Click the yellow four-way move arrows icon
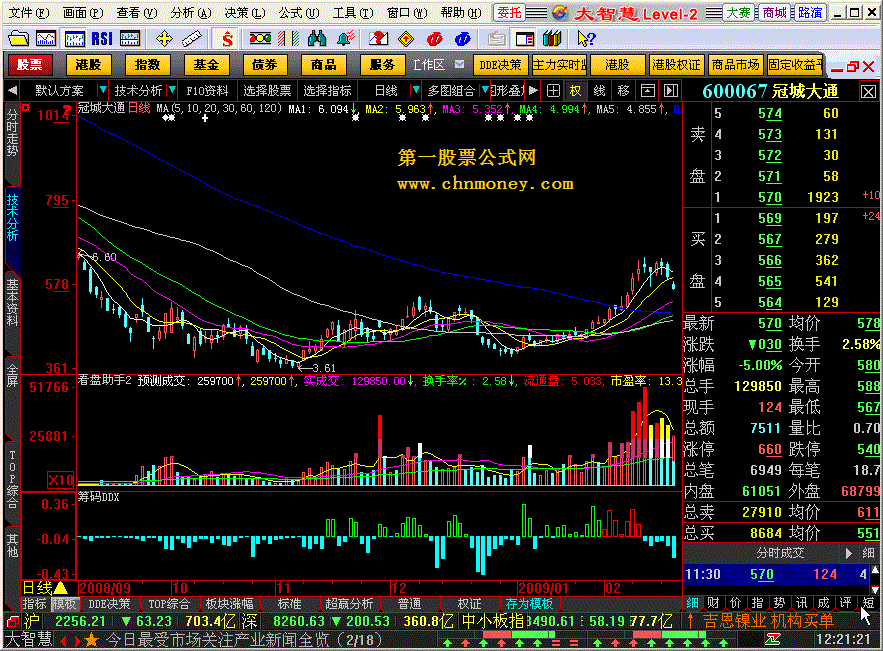 [x=164, y=38]
